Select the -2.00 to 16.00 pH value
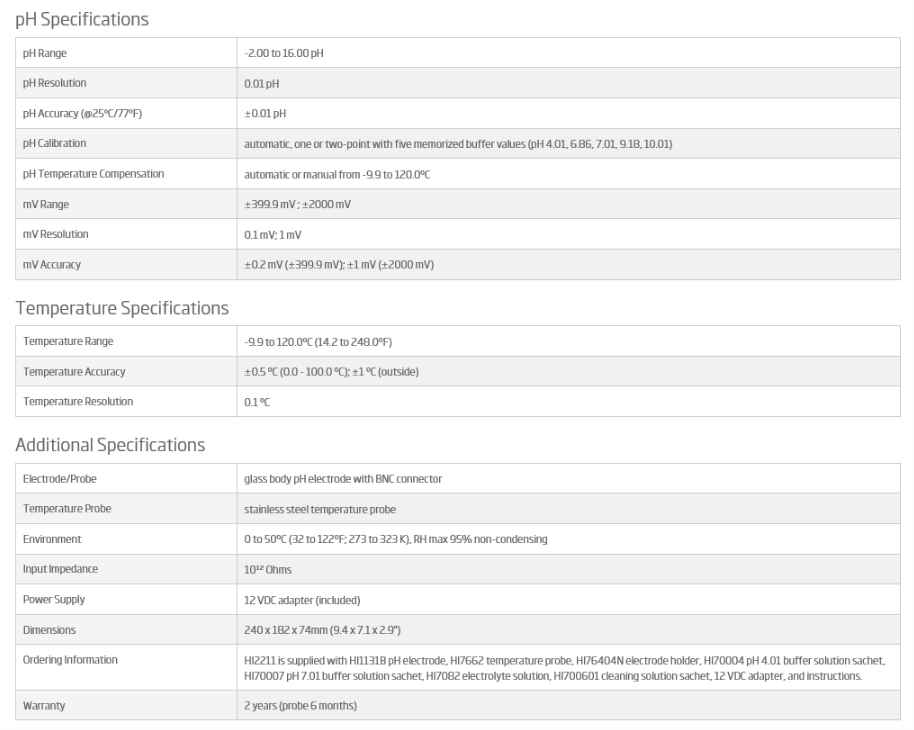This screenshot has width=914, height=730. (285, 53)
